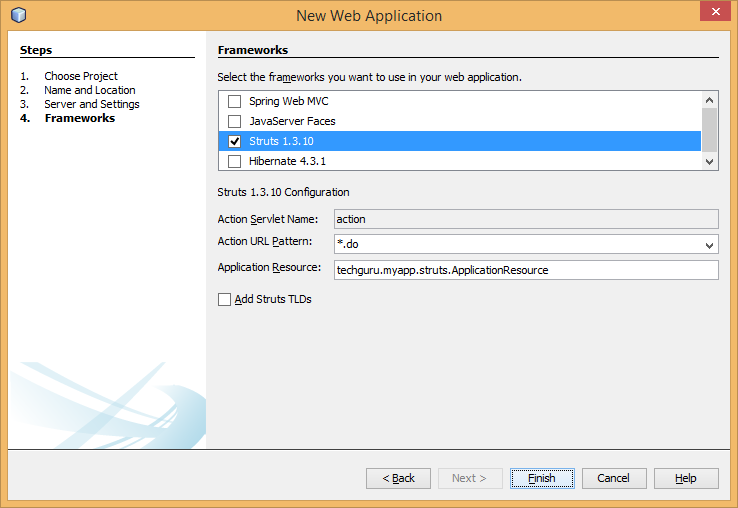Click the Server and Settings step
The height and width of the screenshot is (508, 738).
click(x=92, y=104)
